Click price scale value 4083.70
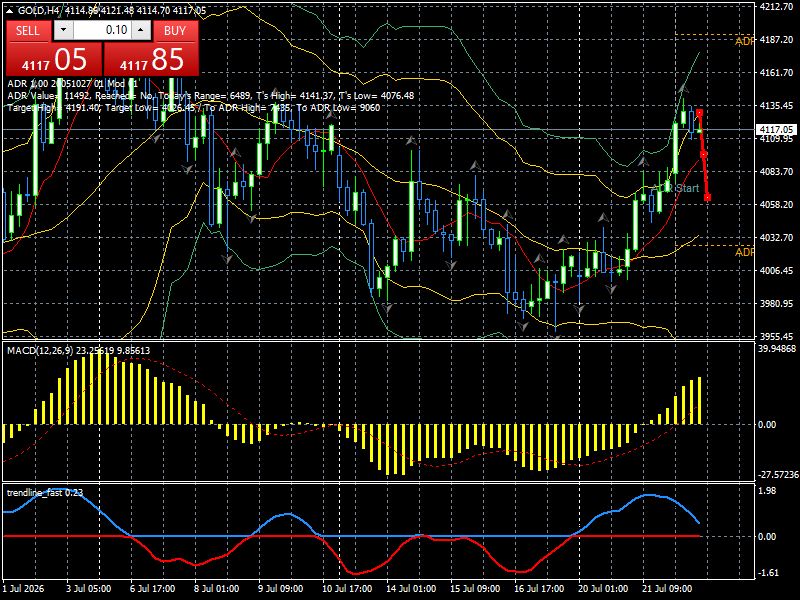The height and width of the screenshot is (600, 800). click(776, 171)
